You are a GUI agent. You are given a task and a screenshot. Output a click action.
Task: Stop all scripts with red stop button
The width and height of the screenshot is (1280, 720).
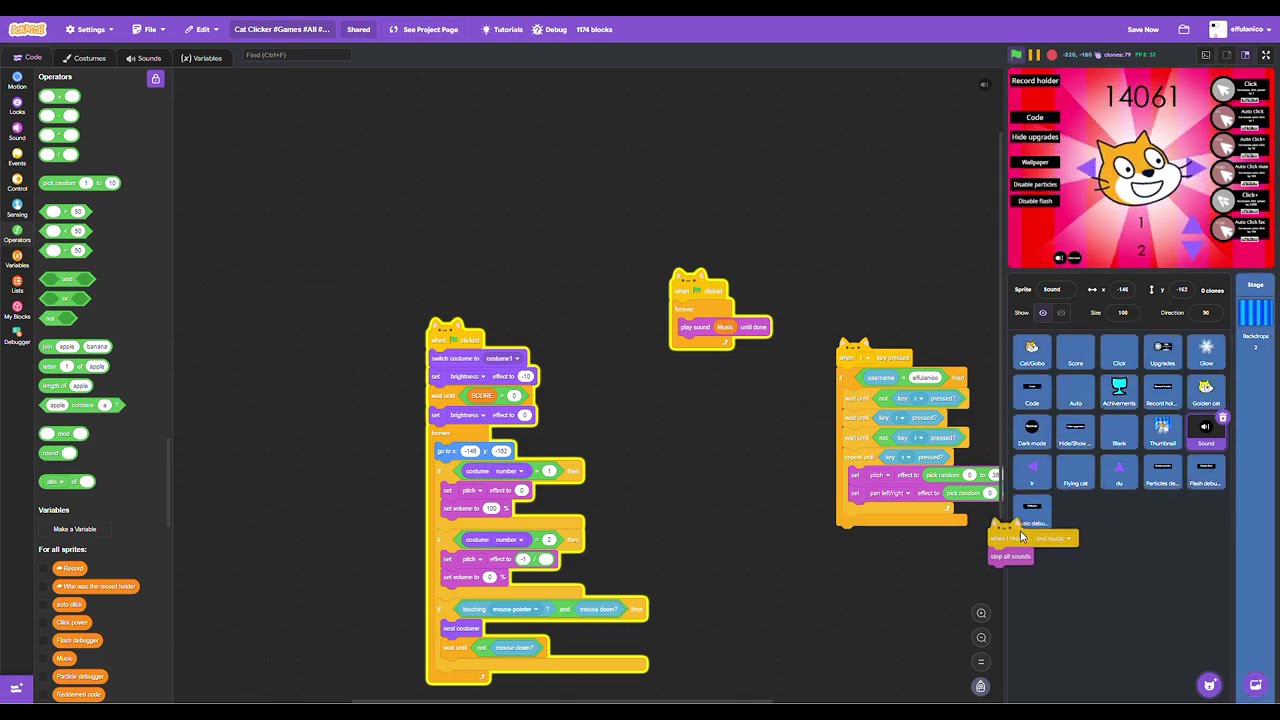tap(1052, 55)
